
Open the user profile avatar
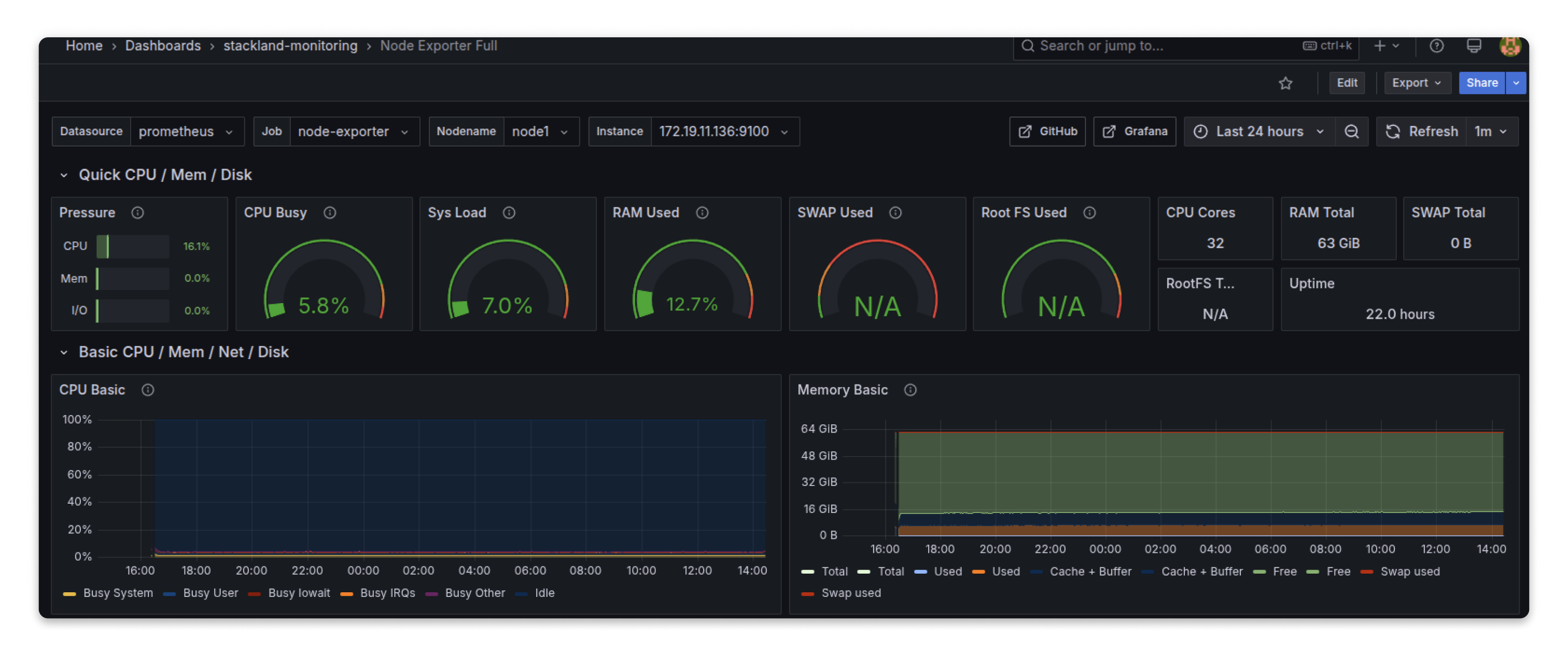coord(1509,46)
